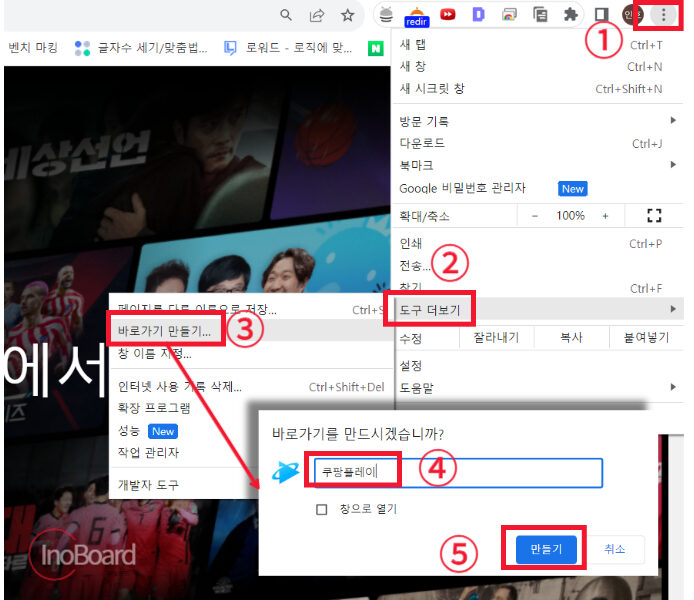Click the rainbow window extension icon
Image resolution: width=694 pixels, height=600 pixels.
(x=509, y=15)
